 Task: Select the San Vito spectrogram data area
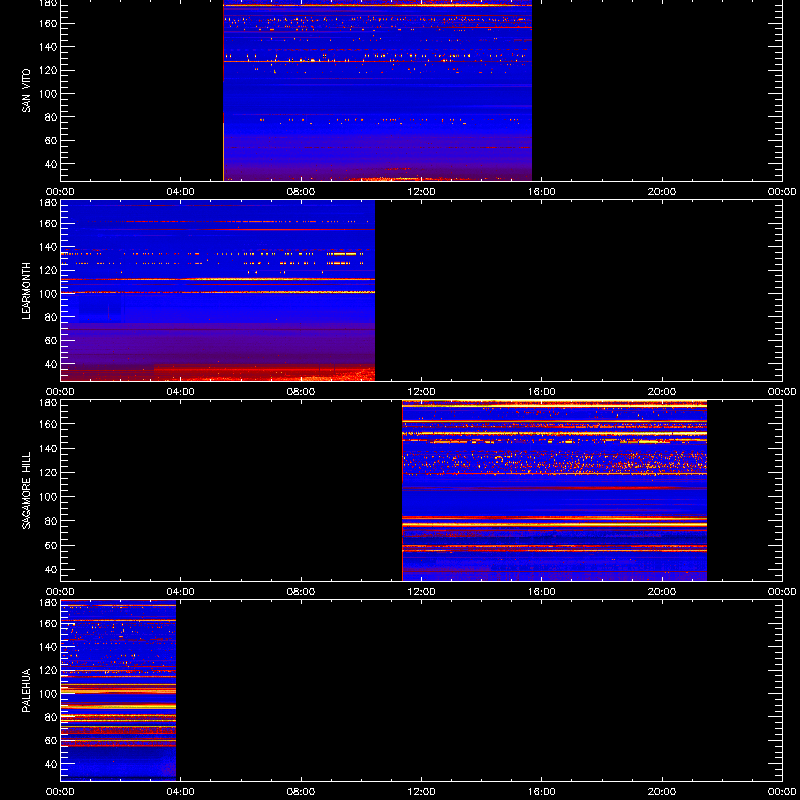[x=378, y=91]
